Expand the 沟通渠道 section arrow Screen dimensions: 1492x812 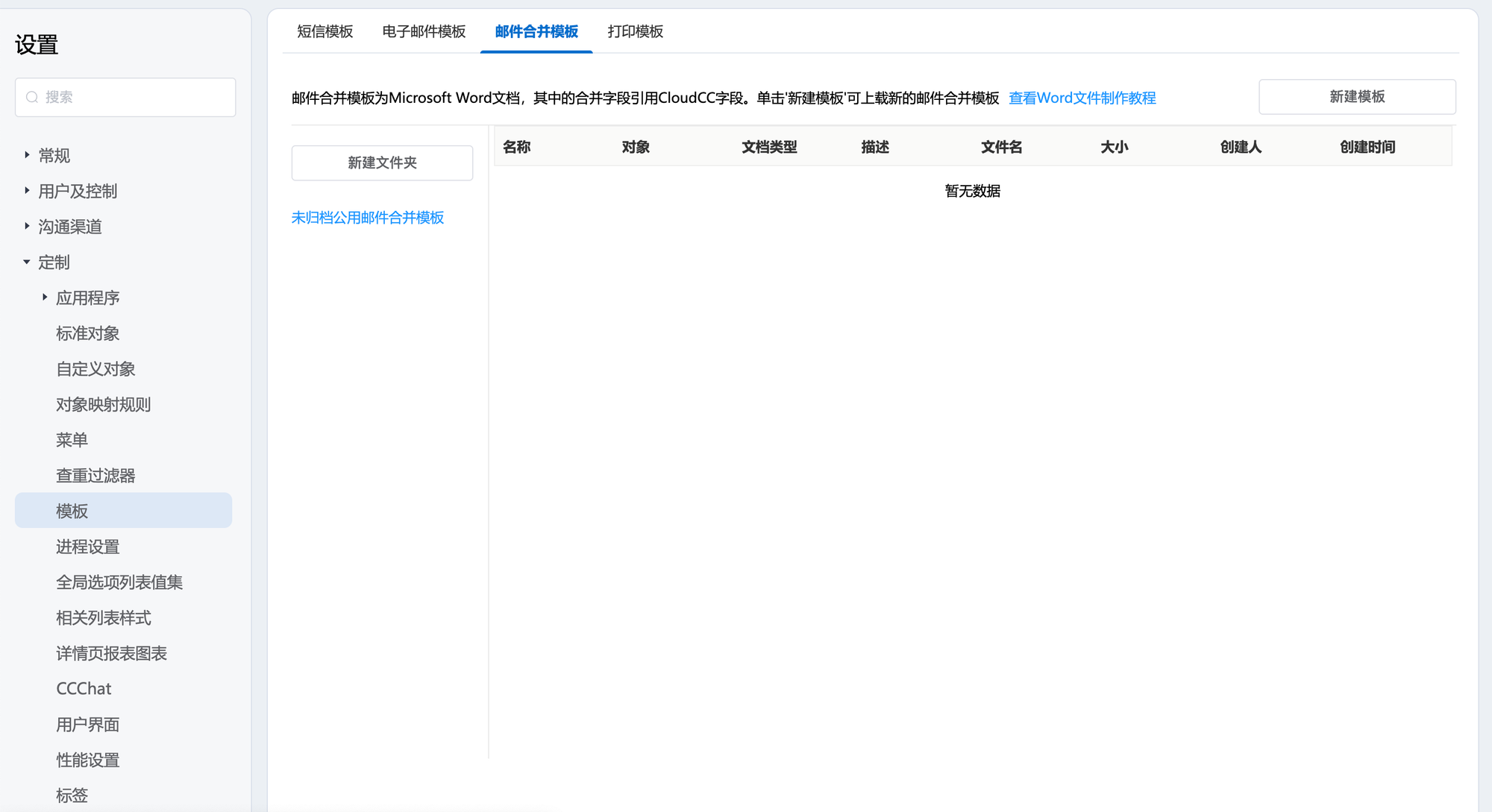coord(27,226)
